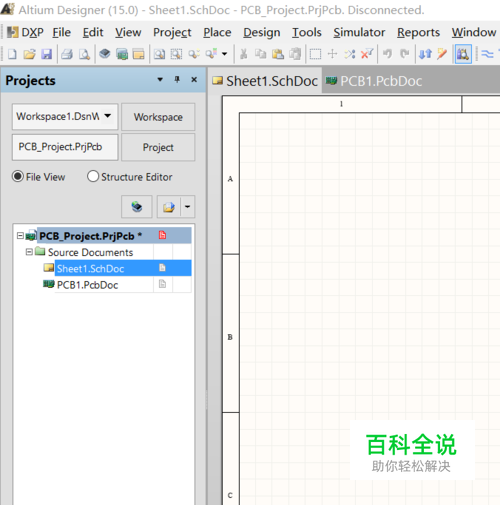Click the filter zoom icon with colored squares
Image resolution: width=500 pixels, height=505 pixels.
pyautogui.click(x=211, y=54)
